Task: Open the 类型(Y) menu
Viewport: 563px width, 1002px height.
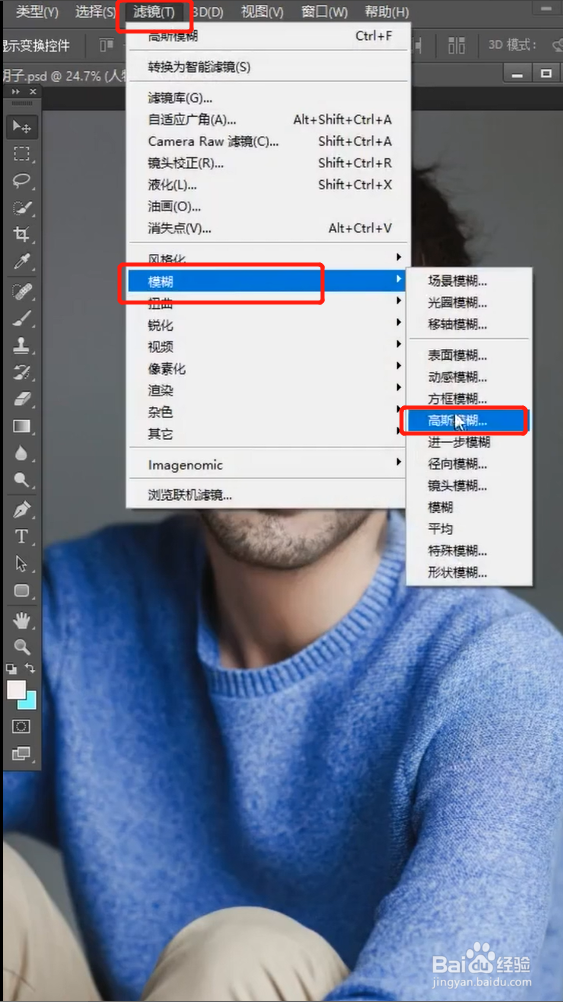Action: [36, 12]
